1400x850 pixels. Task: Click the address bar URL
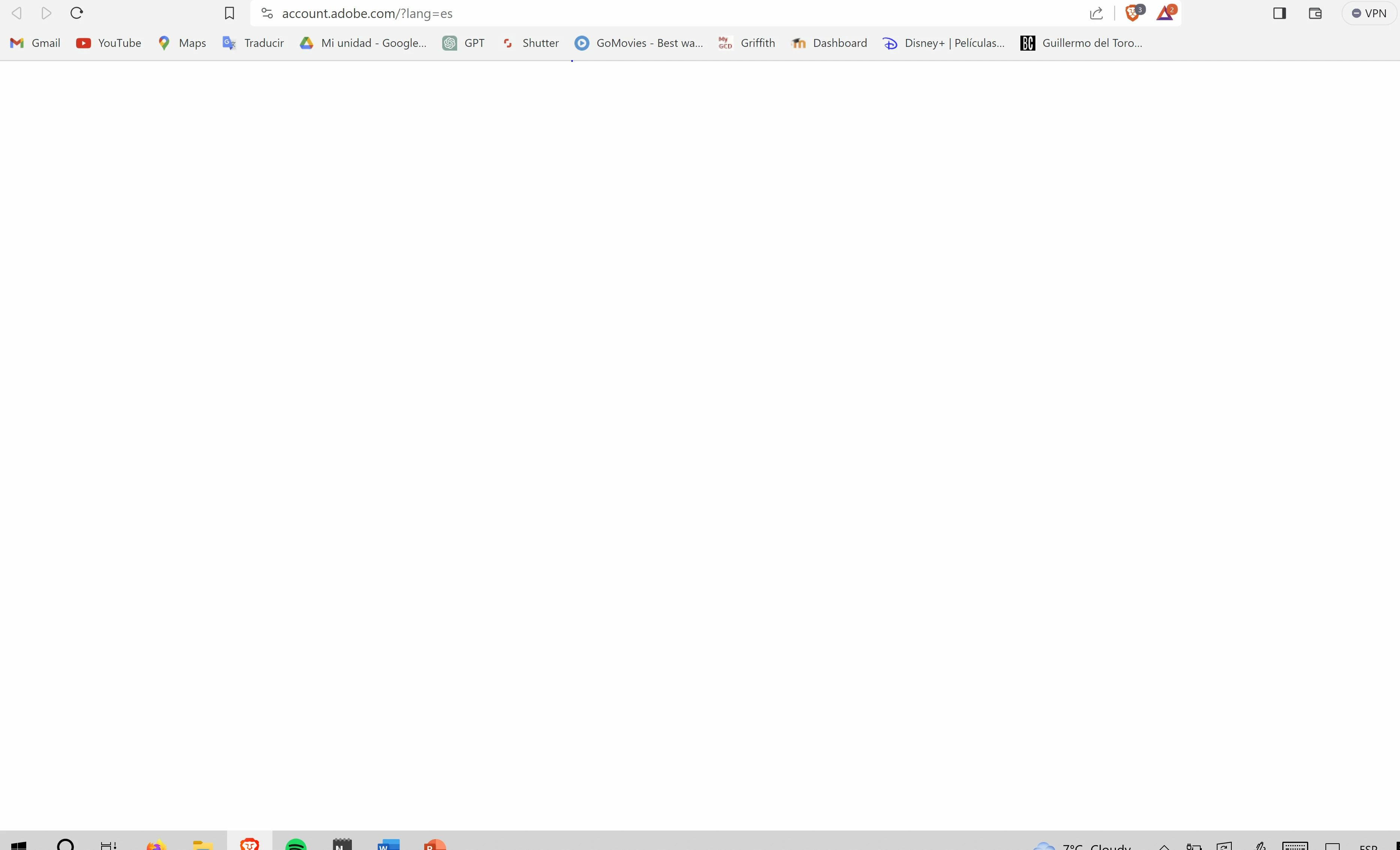coord(367,13)
